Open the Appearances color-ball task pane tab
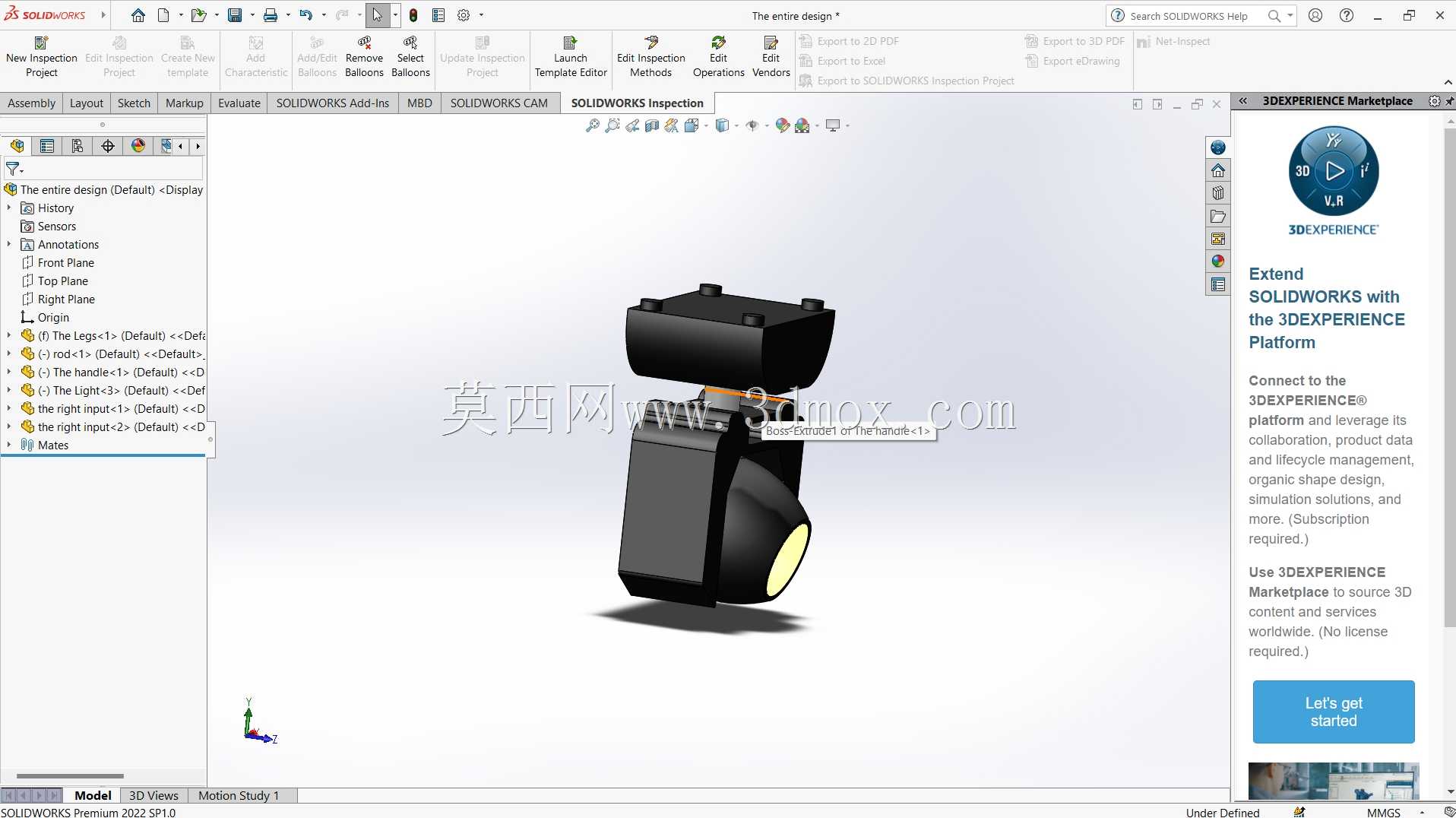This screenshot has width=1456, height=818. [1218, 262]
